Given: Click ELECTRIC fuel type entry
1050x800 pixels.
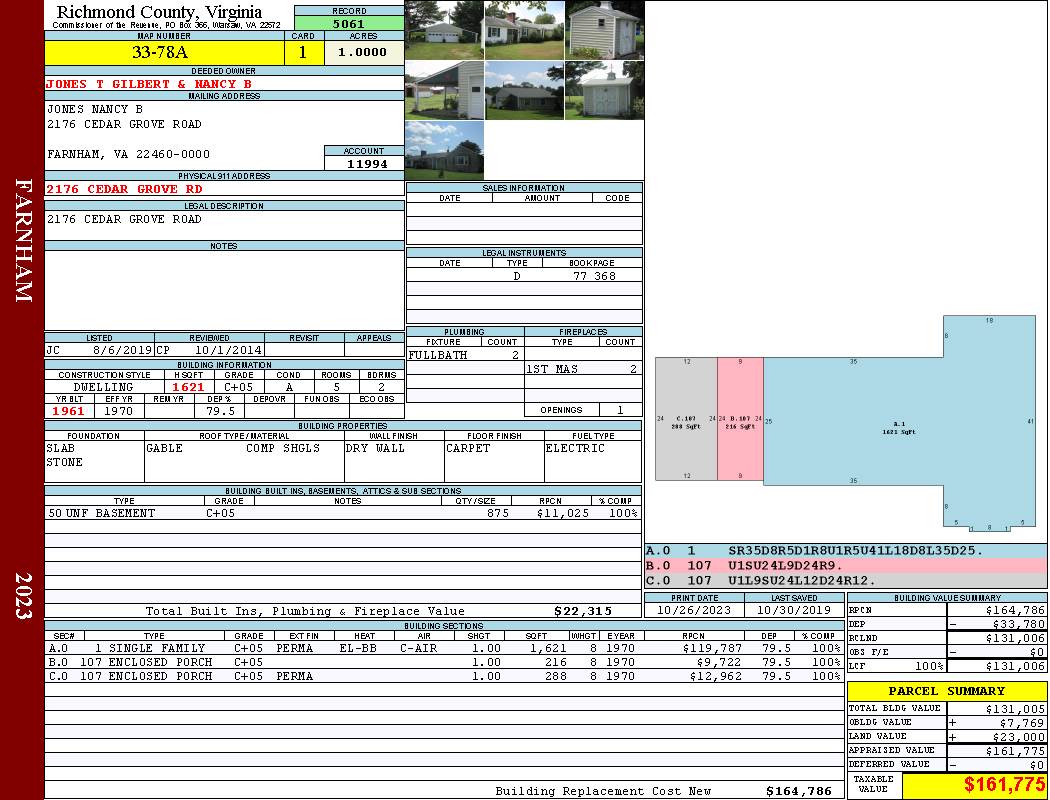Looking at the screenshot, I should [575, 448].
